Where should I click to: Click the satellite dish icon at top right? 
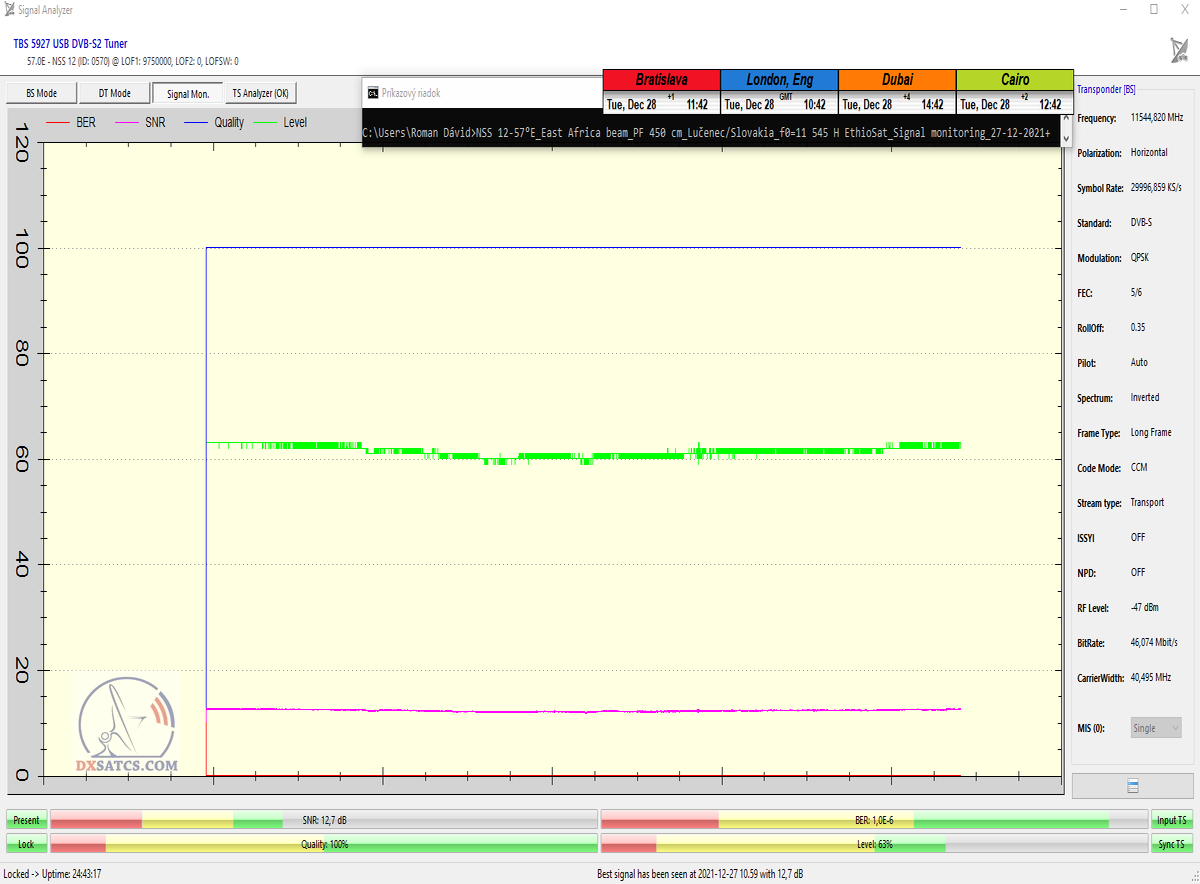click(1179, 49)
